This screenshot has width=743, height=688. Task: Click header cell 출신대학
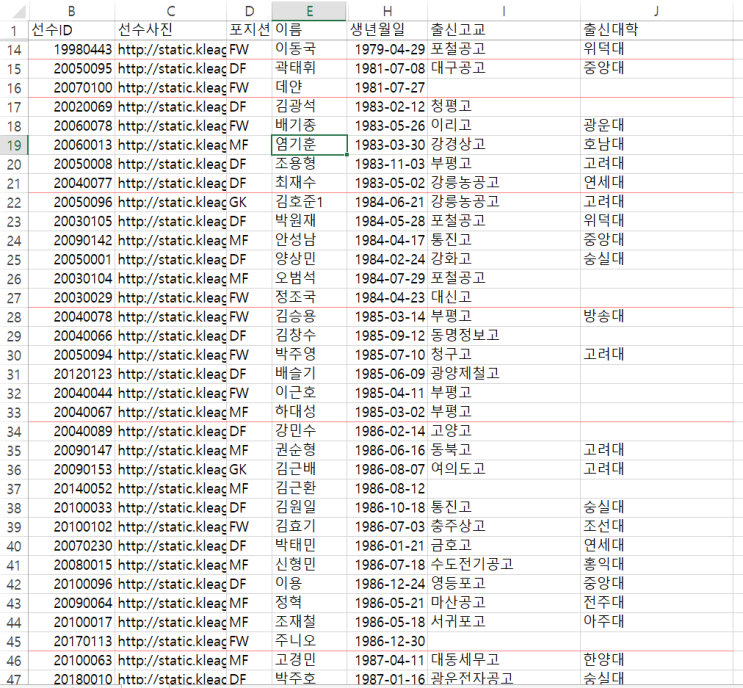tap(657, 30)
